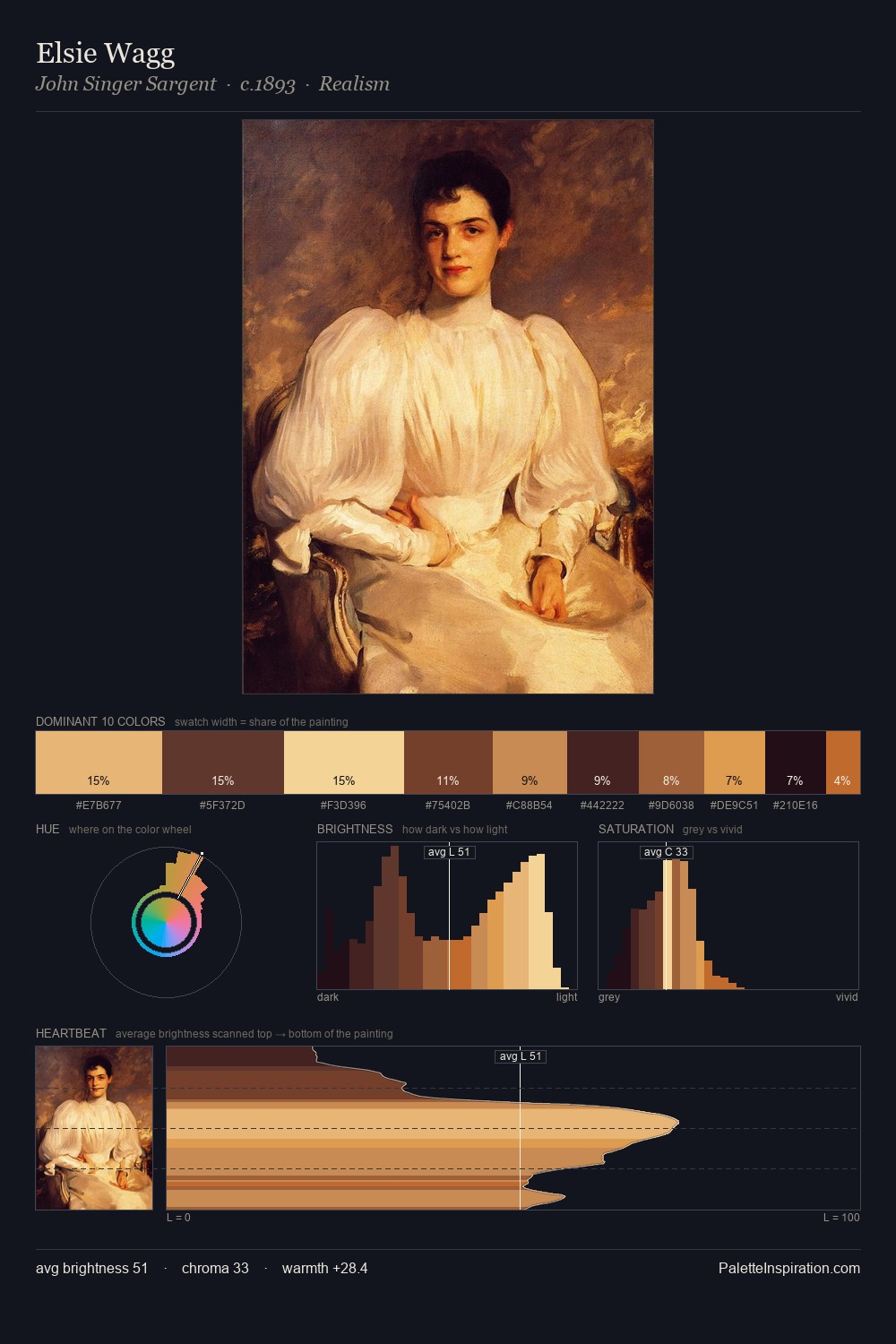Click the Elsie Wagg title text
This screenshot has height=1344, width=896.
105,54
